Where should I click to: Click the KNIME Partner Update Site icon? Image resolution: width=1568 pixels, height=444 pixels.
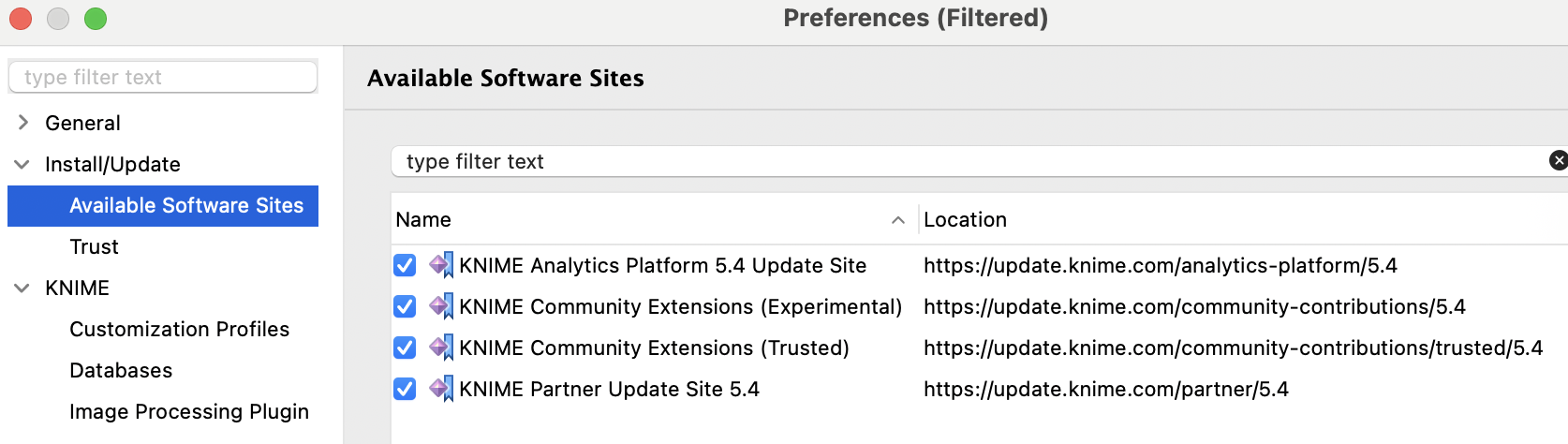(x=441, y=389)
